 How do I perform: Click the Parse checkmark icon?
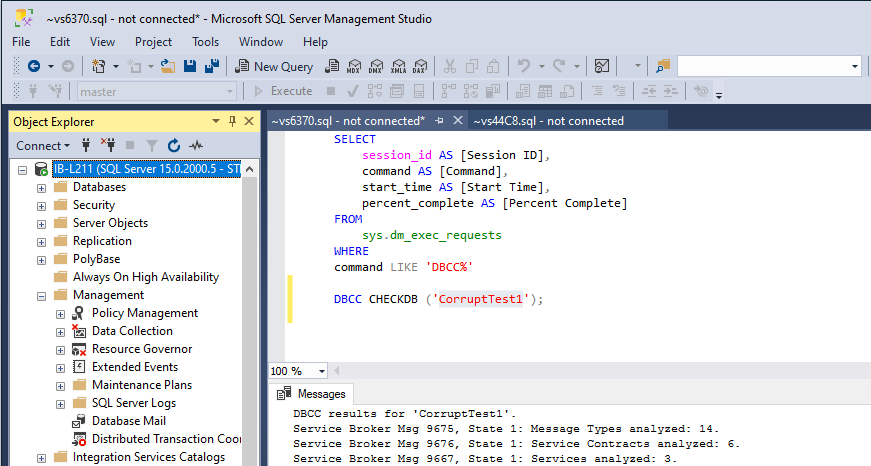pyautogui.click(x=352, y=91)
